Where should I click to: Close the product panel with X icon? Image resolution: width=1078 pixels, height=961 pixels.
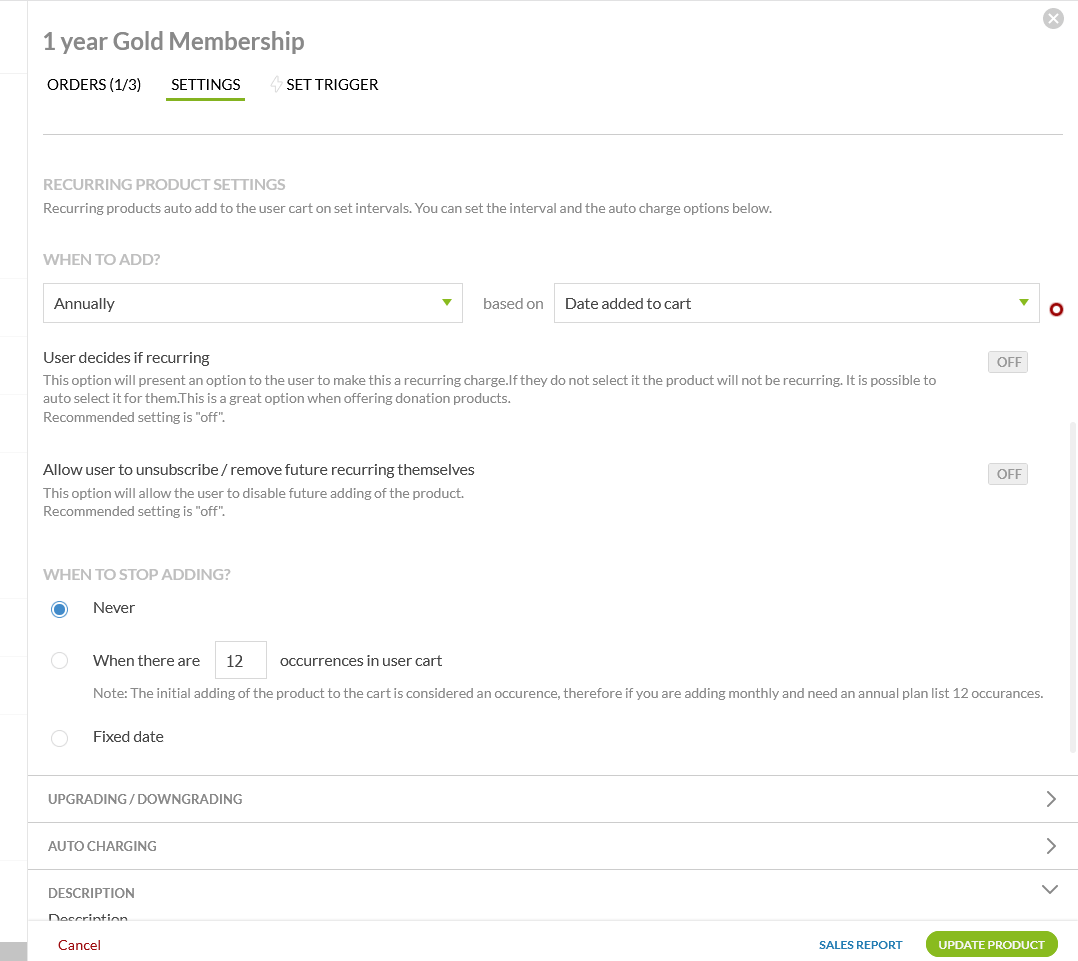(1053, 18)
